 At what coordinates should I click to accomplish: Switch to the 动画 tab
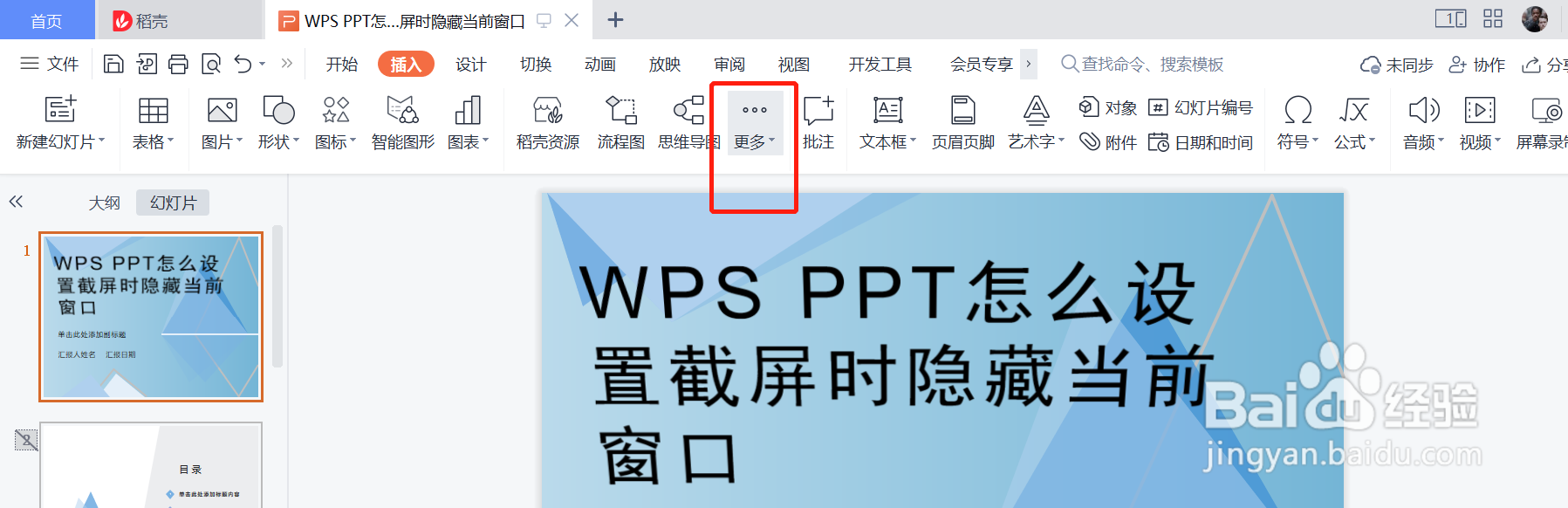600,64
